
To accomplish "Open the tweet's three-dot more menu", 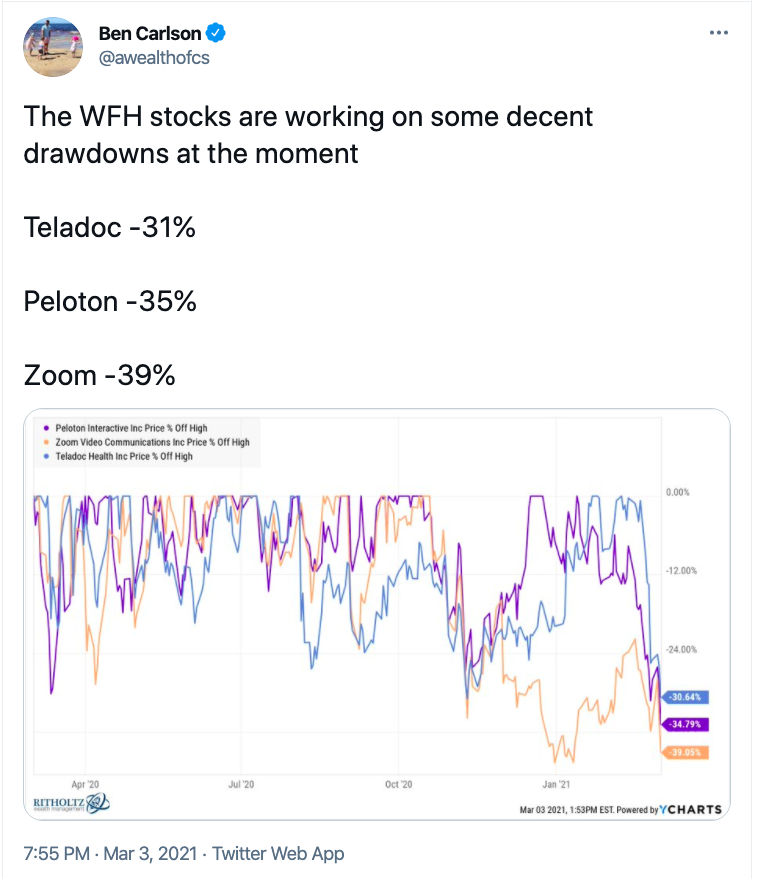I will [x=718, y=33].
